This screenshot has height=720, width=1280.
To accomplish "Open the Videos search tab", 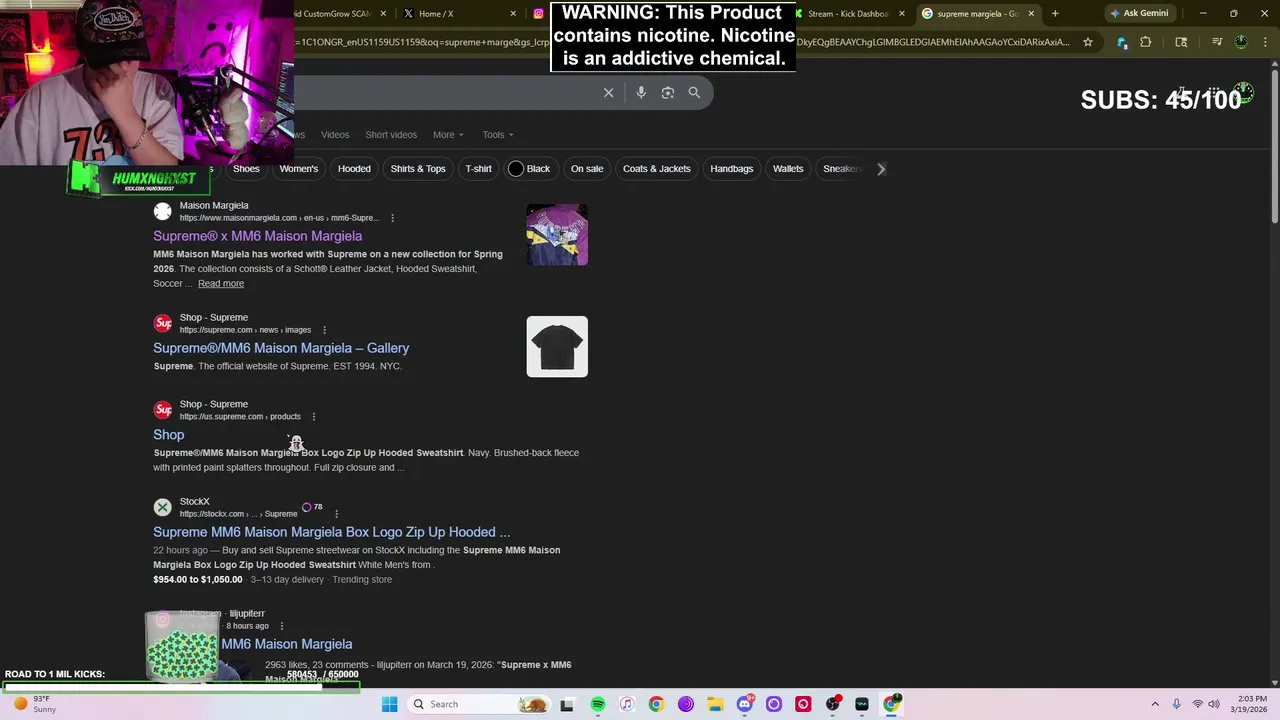I will click(x=335, y=135).
